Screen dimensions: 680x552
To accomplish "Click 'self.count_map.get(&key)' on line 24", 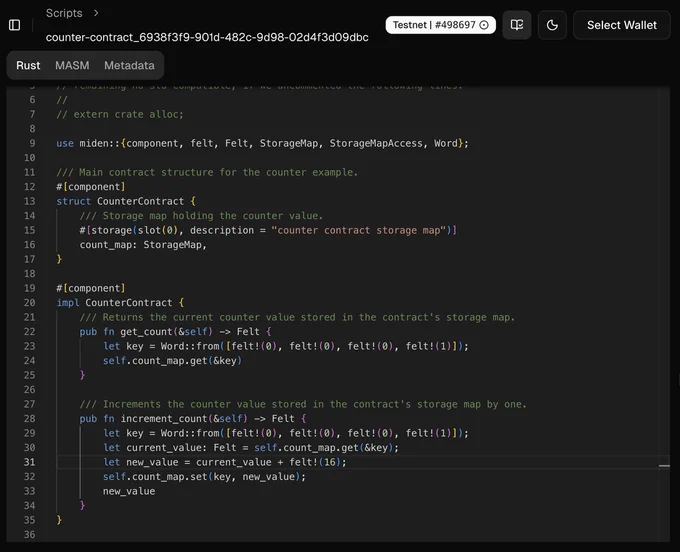I will click(x=172, y=361).
